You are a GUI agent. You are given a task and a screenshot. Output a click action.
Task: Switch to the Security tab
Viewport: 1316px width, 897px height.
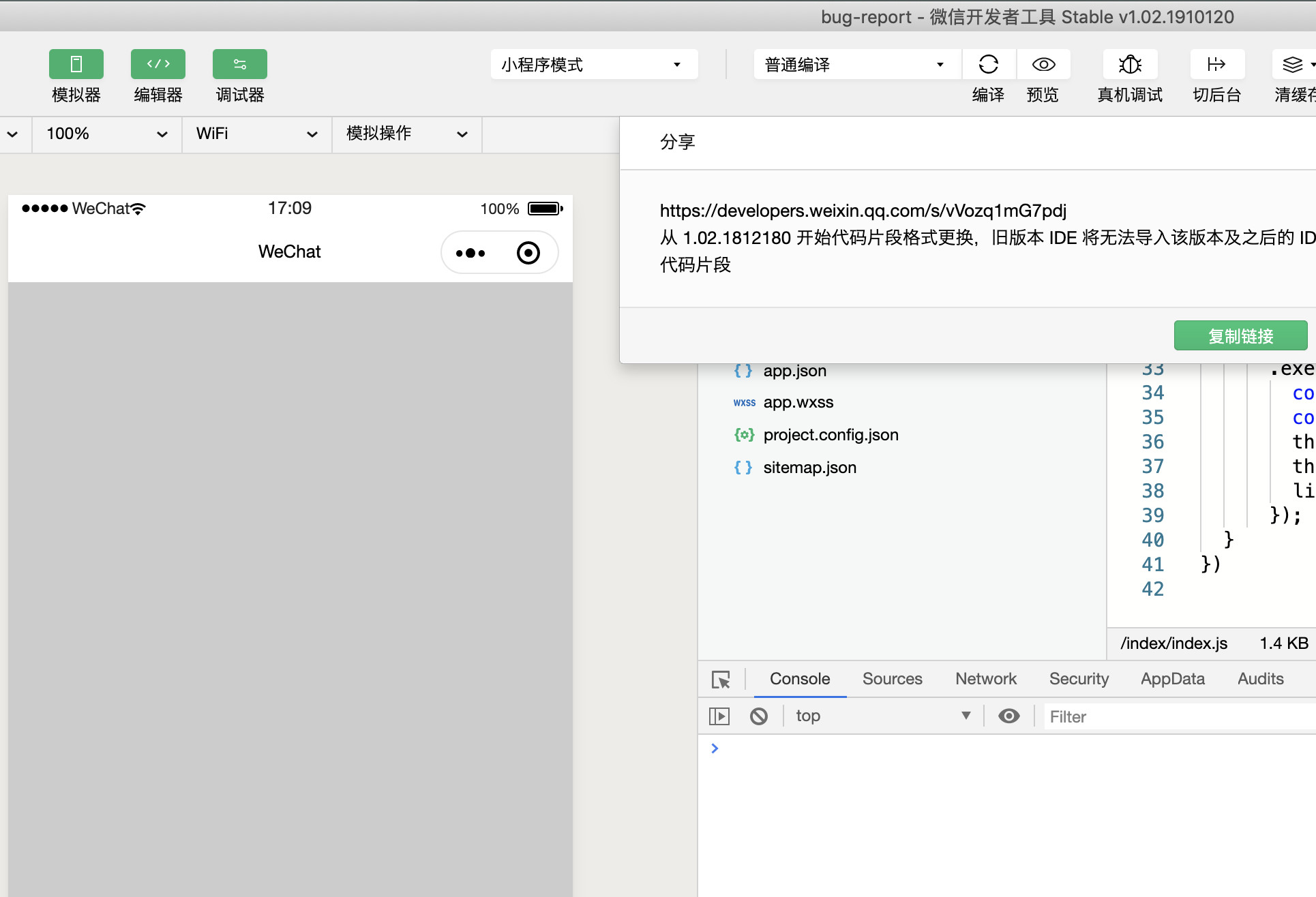coord(1079,679)
